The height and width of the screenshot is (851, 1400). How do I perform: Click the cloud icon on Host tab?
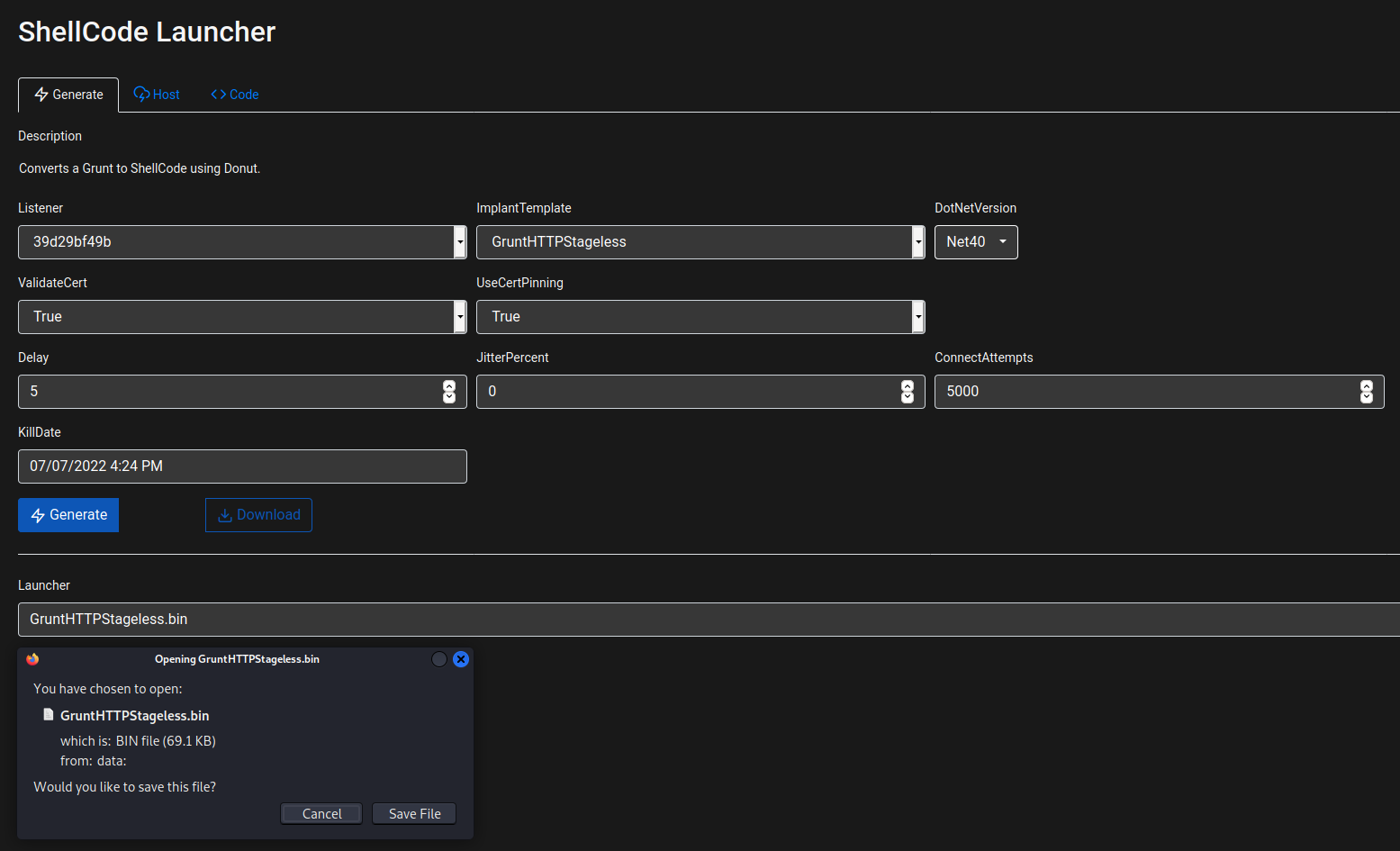pos(141,95)
